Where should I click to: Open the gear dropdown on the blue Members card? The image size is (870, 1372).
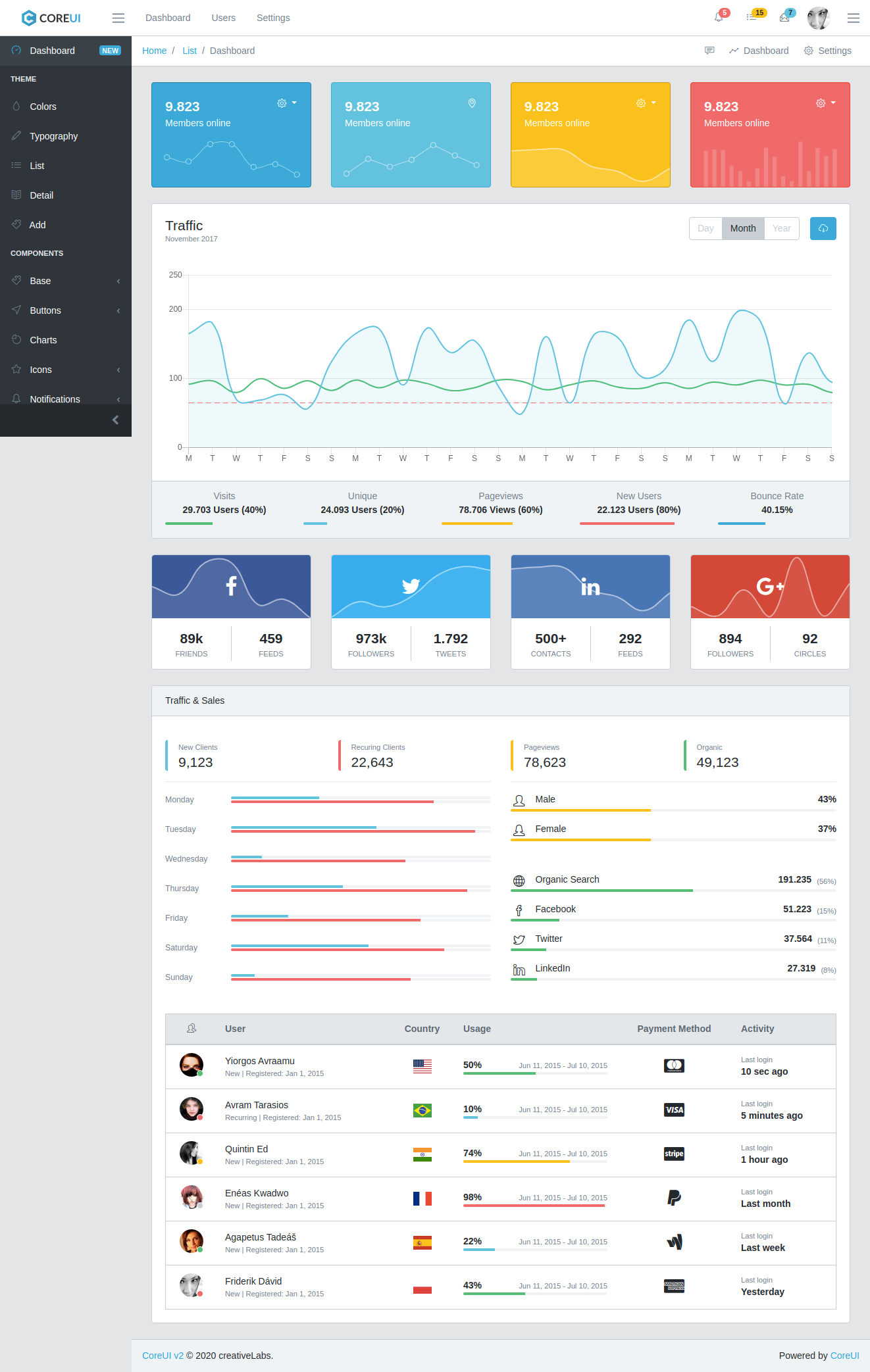(287, 103)
